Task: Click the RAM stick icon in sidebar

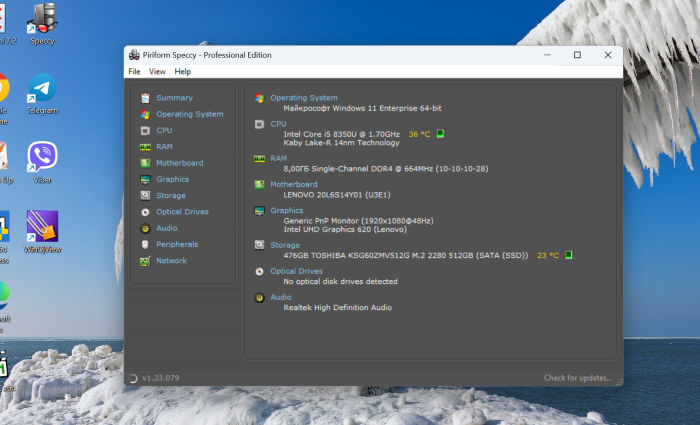Action: point(145,147)
